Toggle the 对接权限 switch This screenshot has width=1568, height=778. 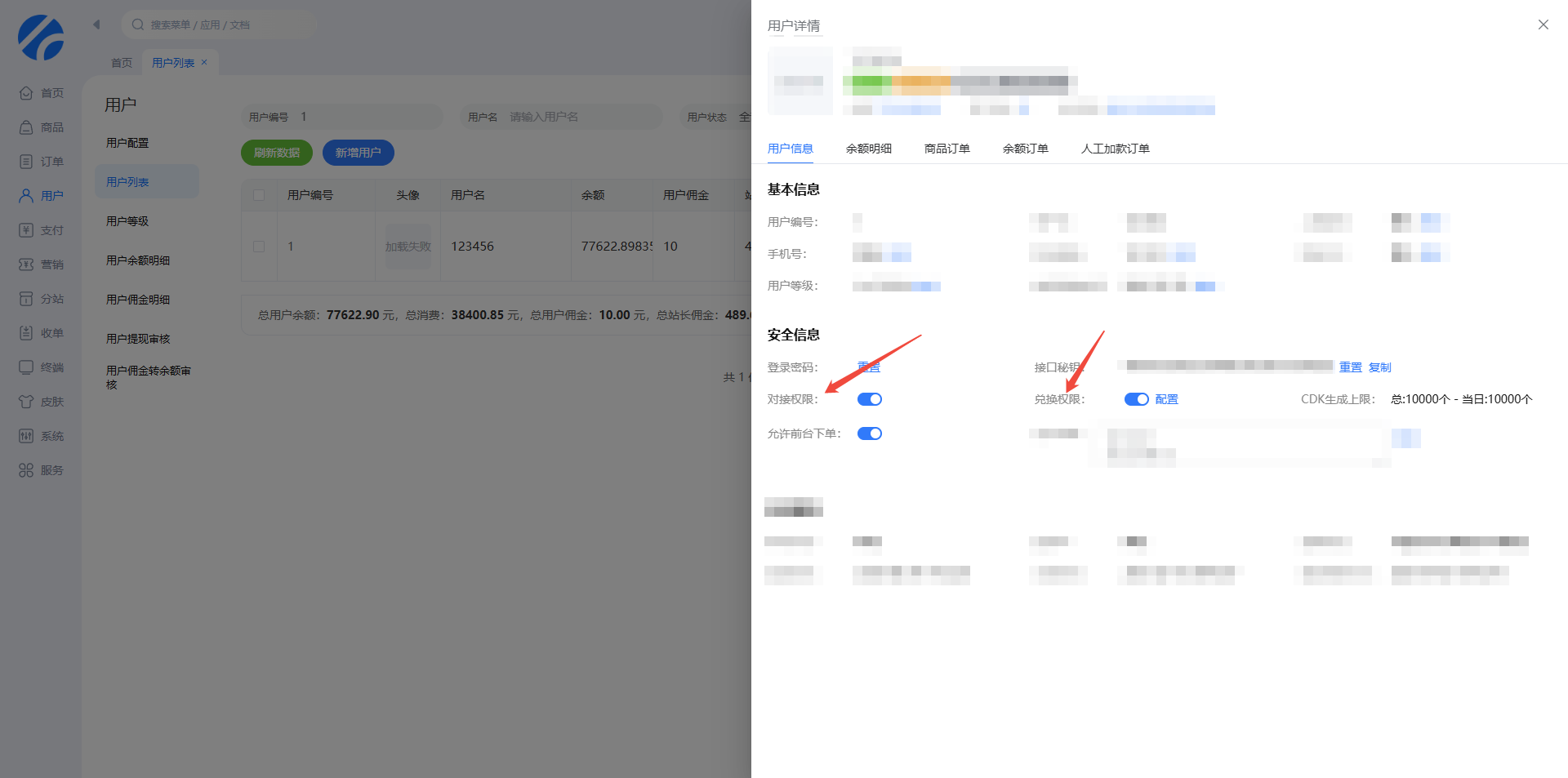coord(869,399)
